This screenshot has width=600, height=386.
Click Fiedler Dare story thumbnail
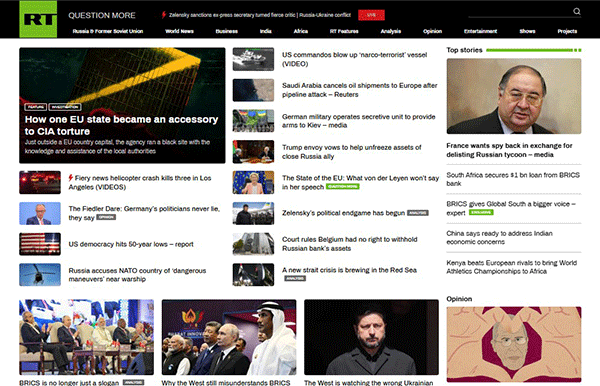40,213
